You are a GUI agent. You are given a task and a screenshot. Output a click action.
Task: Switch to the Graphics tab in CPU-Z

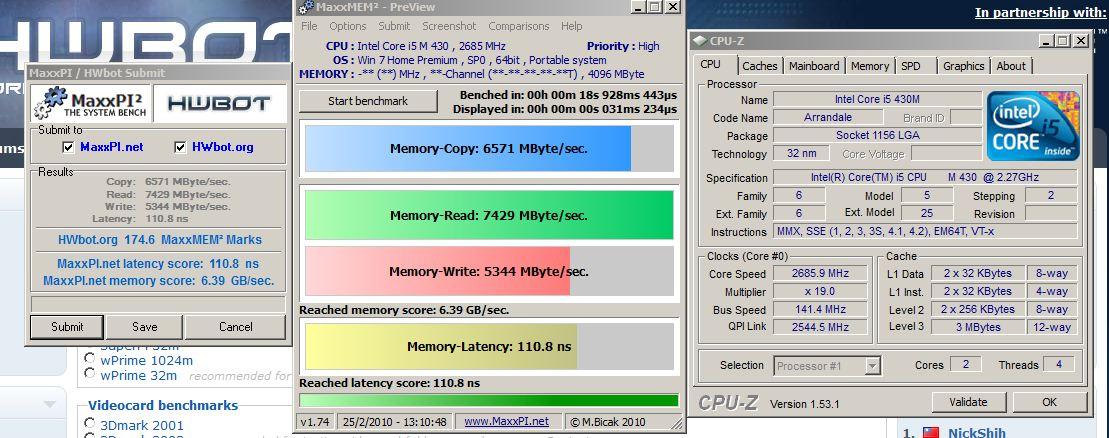pyautogui.click(x=963, y=66)
